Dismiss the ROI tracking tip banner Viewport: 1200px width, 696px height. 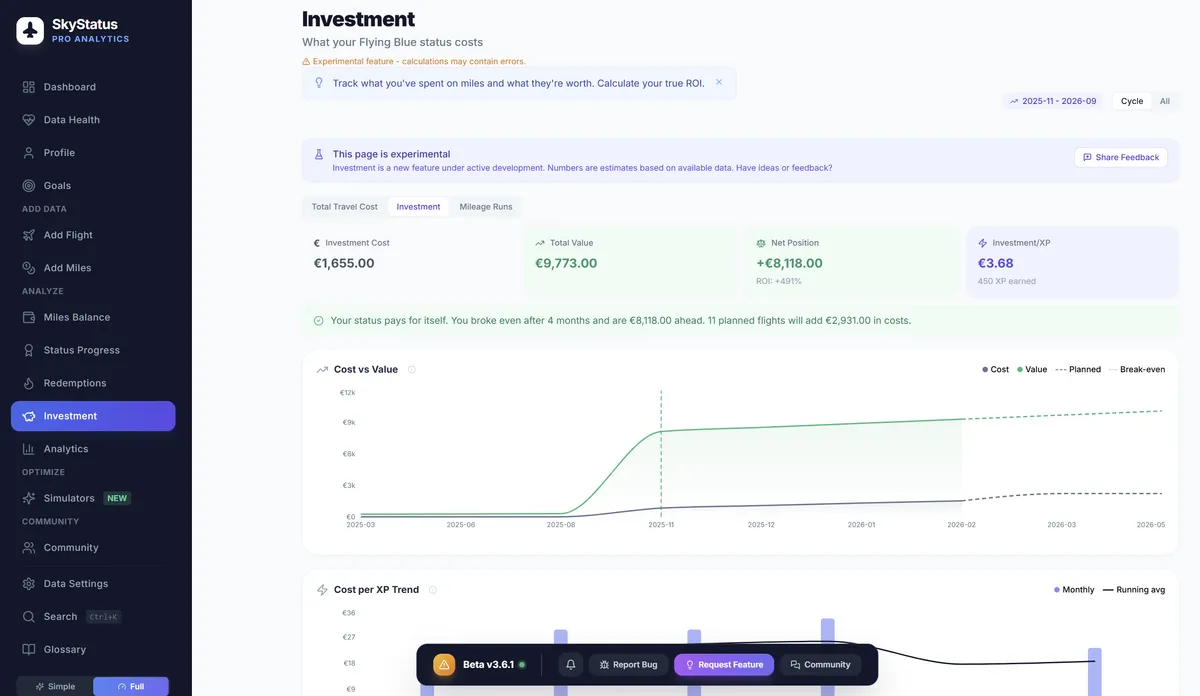click(x=718, y=82)
